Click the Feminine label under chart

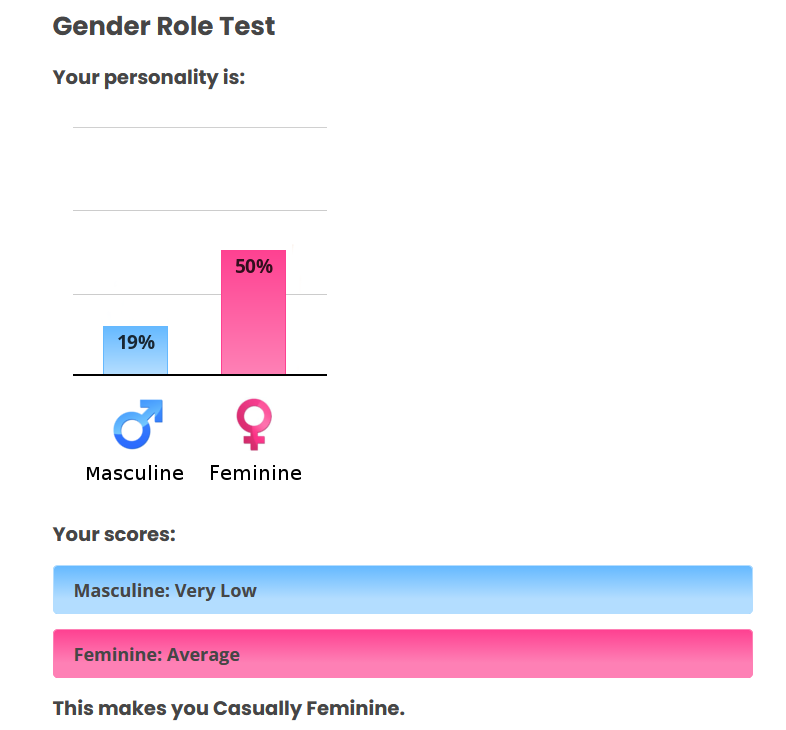[256, 473]
